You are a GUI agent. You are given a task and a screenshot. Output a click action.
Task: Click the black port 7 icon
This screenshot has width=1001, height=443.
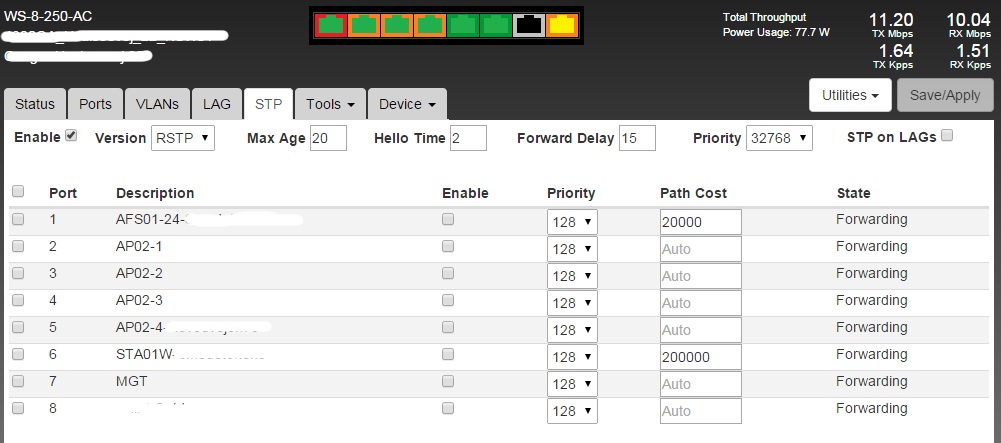point(529,25)
